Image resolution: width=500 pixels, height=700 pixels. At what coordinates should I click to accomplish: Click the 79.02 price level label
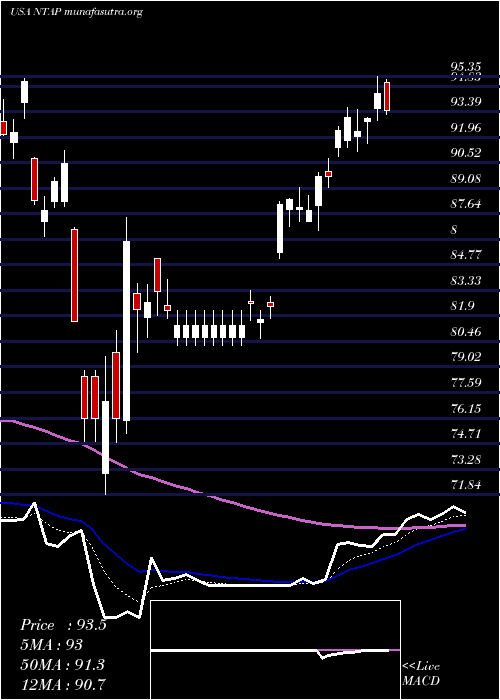coord(466,357)
